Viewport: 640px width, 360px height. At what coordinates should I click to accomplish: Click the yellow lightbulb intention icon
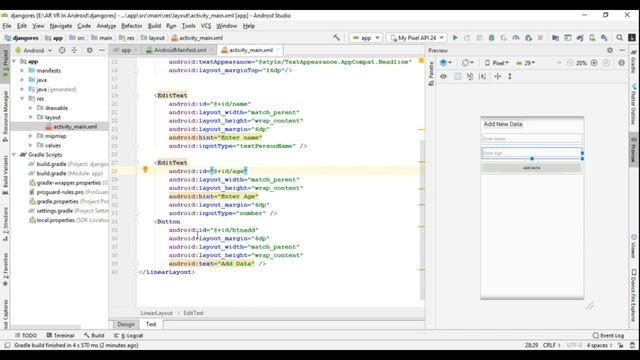[145, 169]
